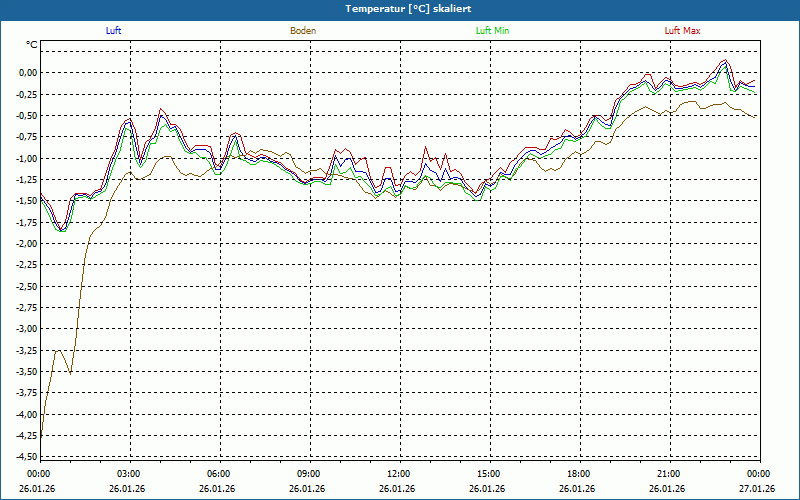This screenshot has height=500, width=800.
Task: Click the chart title Temperatur [°C] skaliert
Action: pyautogui.click(x=400, y=8)
